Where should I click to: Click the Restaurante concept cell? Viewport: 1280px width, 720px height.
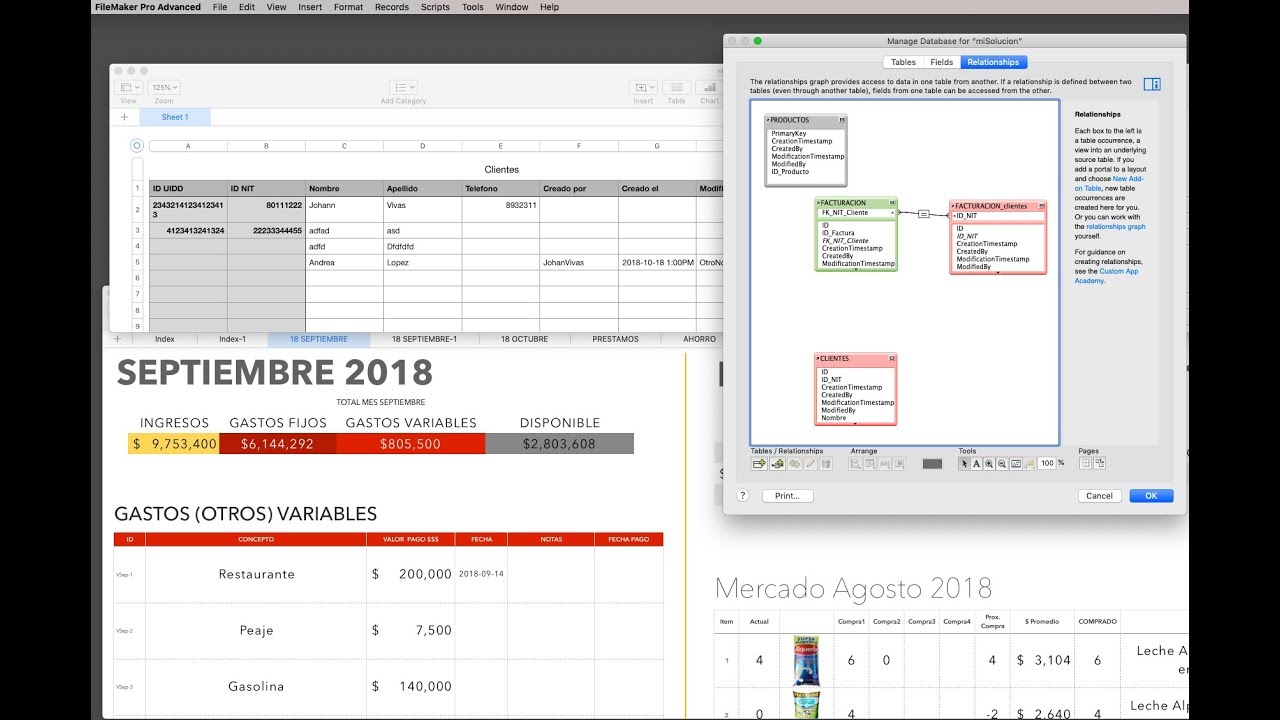(x=256, y=574)
